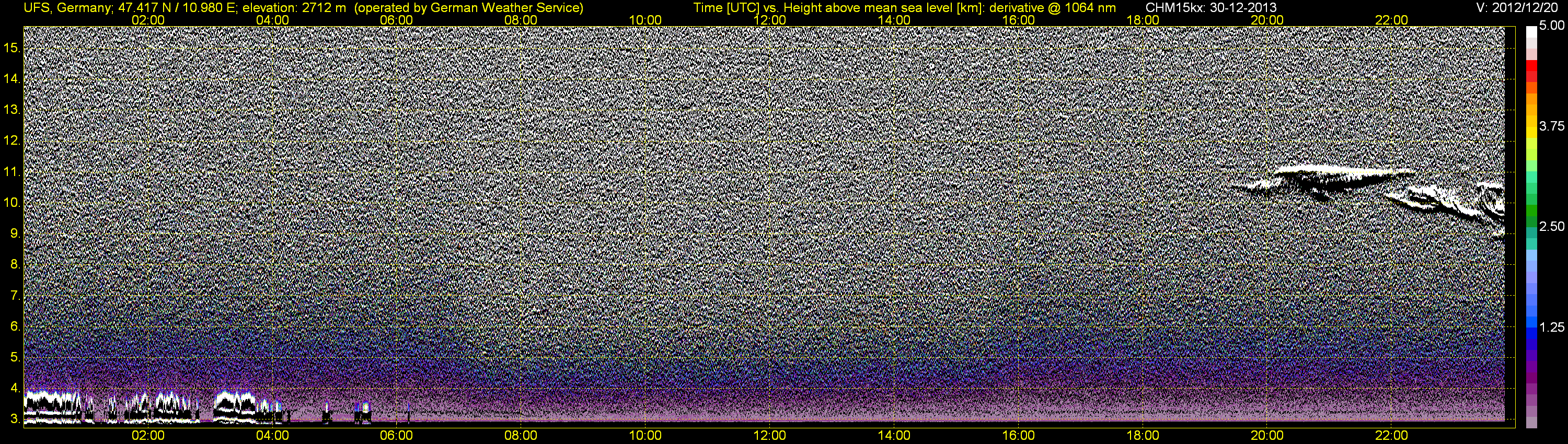Screen dimensions: 1568x444
Task: Click "12:00" on the top time axis
Action: coord(769,20)
